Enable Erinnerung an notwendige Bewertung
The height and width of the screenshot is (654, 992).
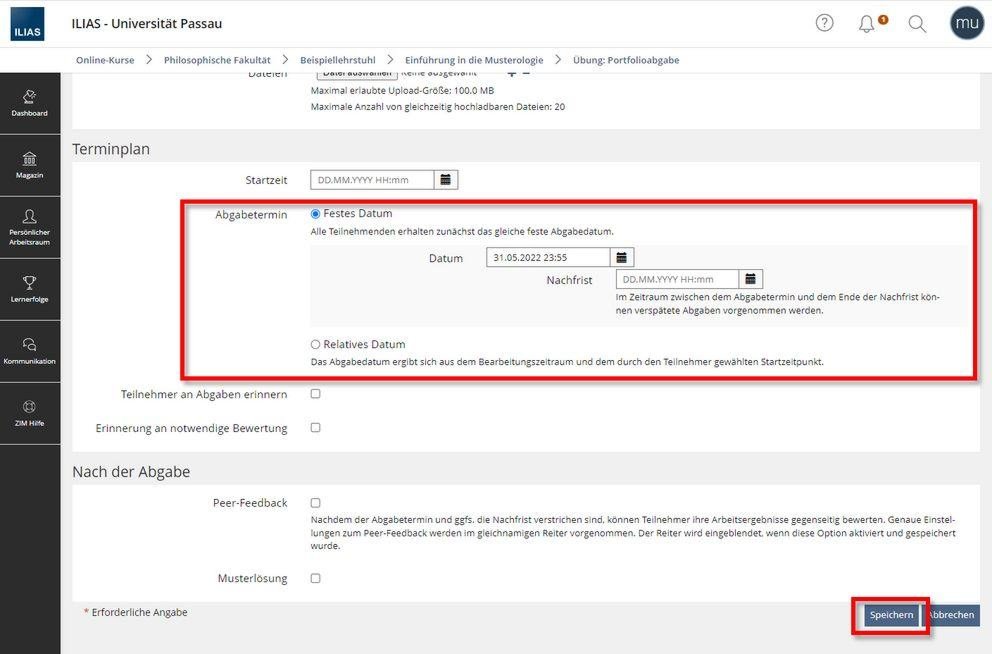[x=315, y=428]
